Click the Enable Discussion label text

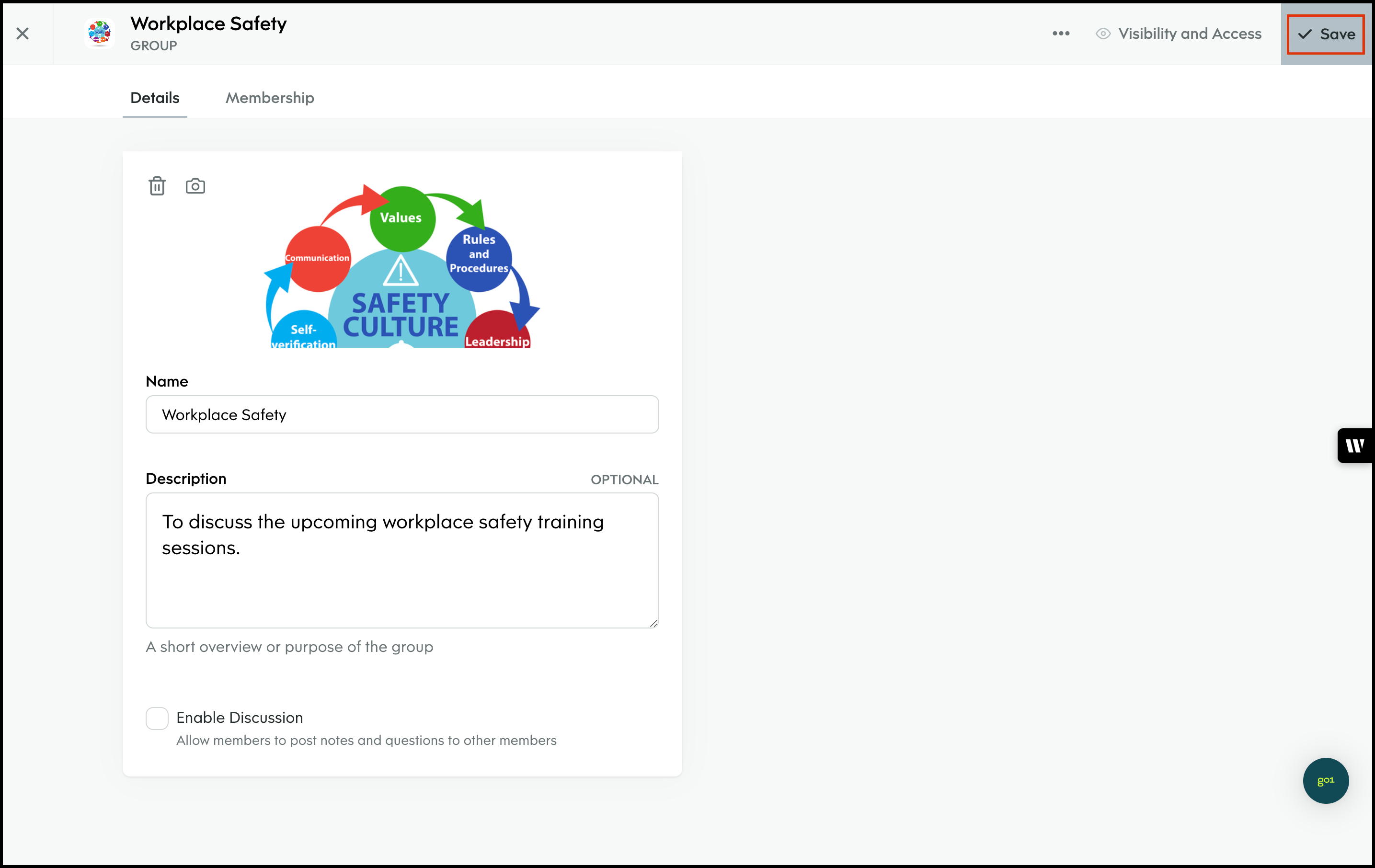239,717
